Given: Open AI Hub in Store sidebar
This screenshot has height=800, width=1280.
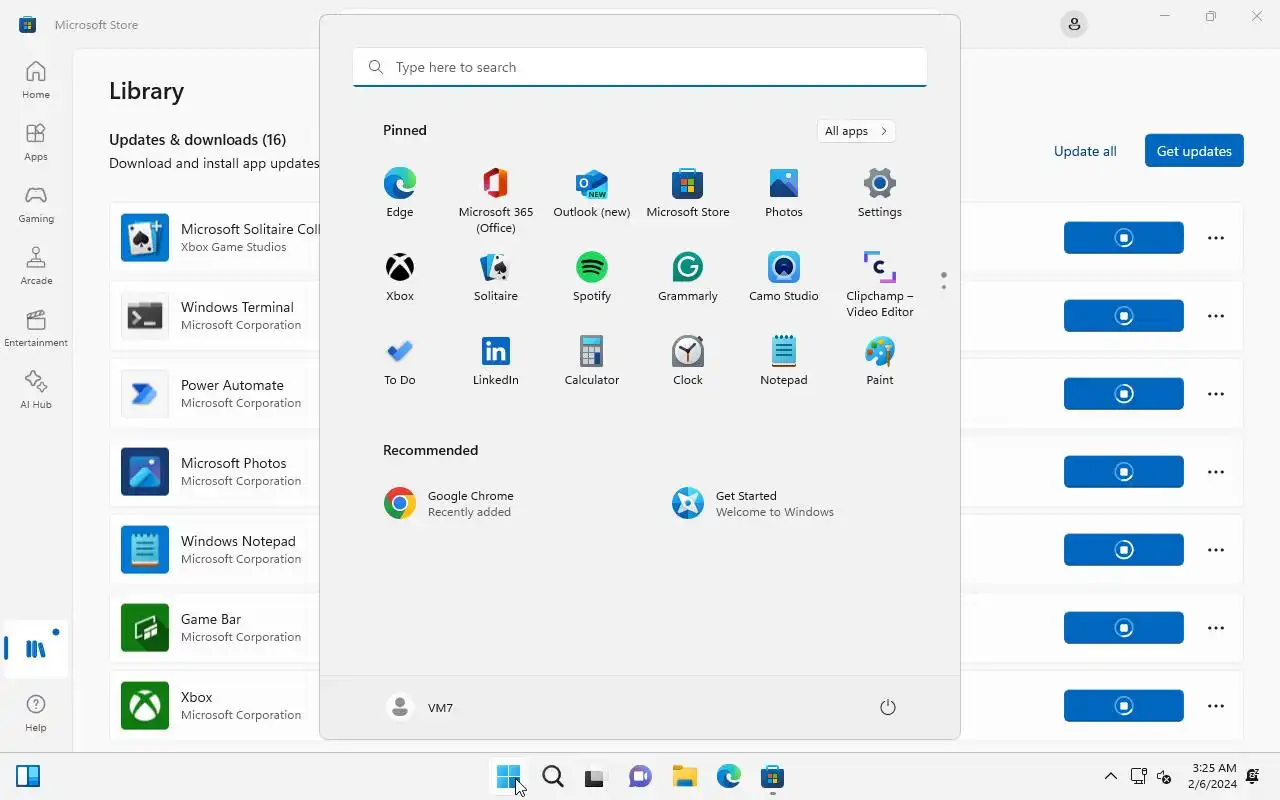Looking at the screenshot, I should coord(36,390).
